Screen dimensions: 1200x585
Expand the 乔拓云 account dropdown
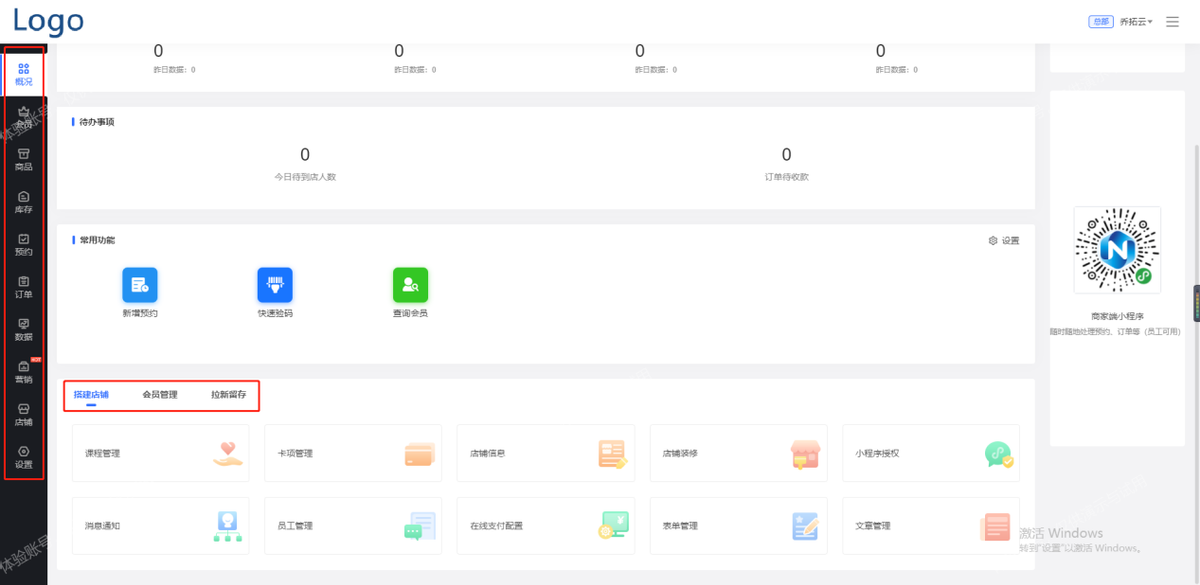point(1136,22)
